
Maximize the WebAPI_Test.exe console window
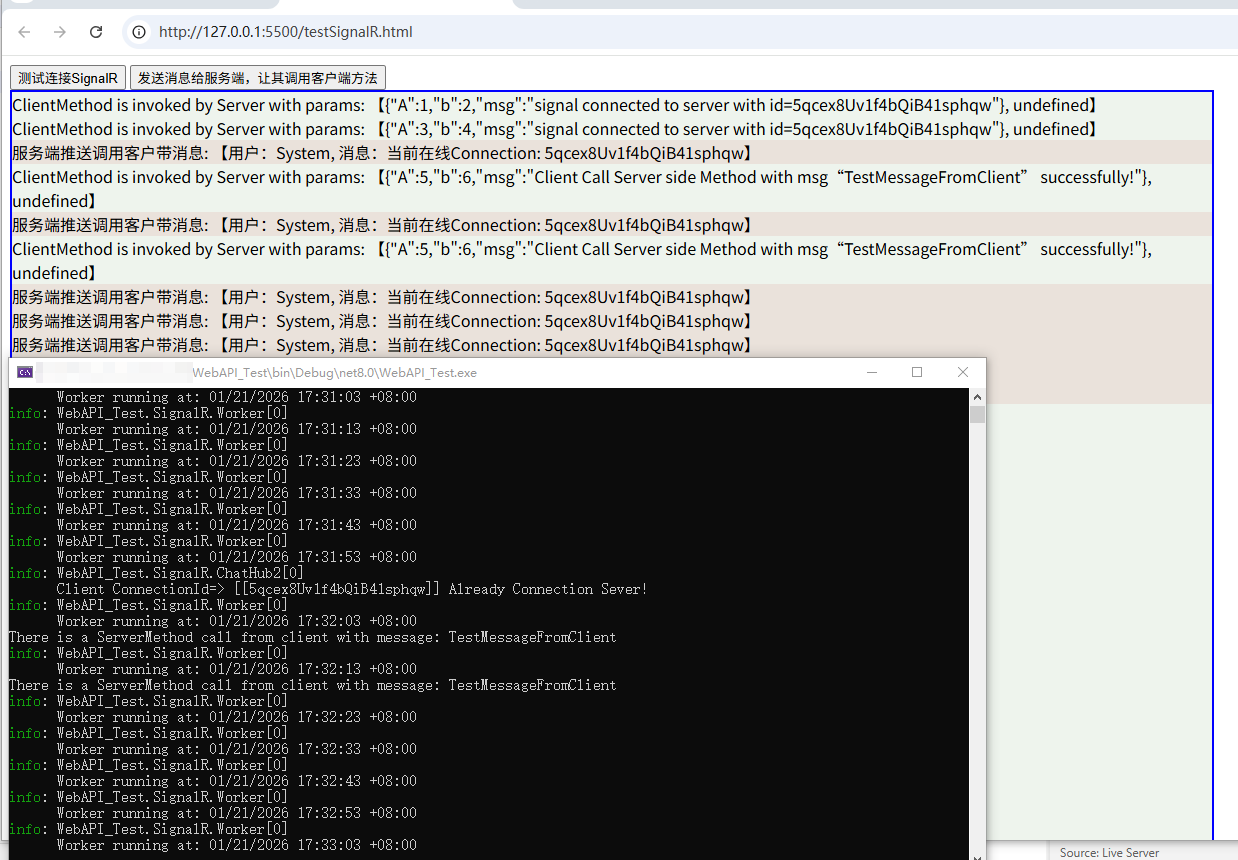click(x=917, y=372)
